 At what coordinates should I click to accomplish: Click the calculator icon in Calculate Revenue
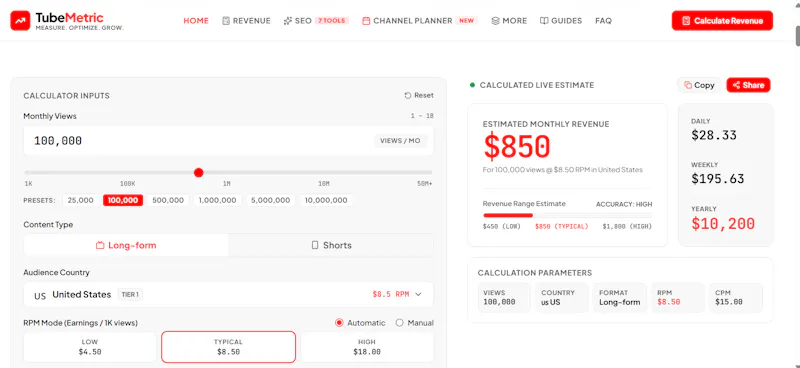(x=686, y=21)
